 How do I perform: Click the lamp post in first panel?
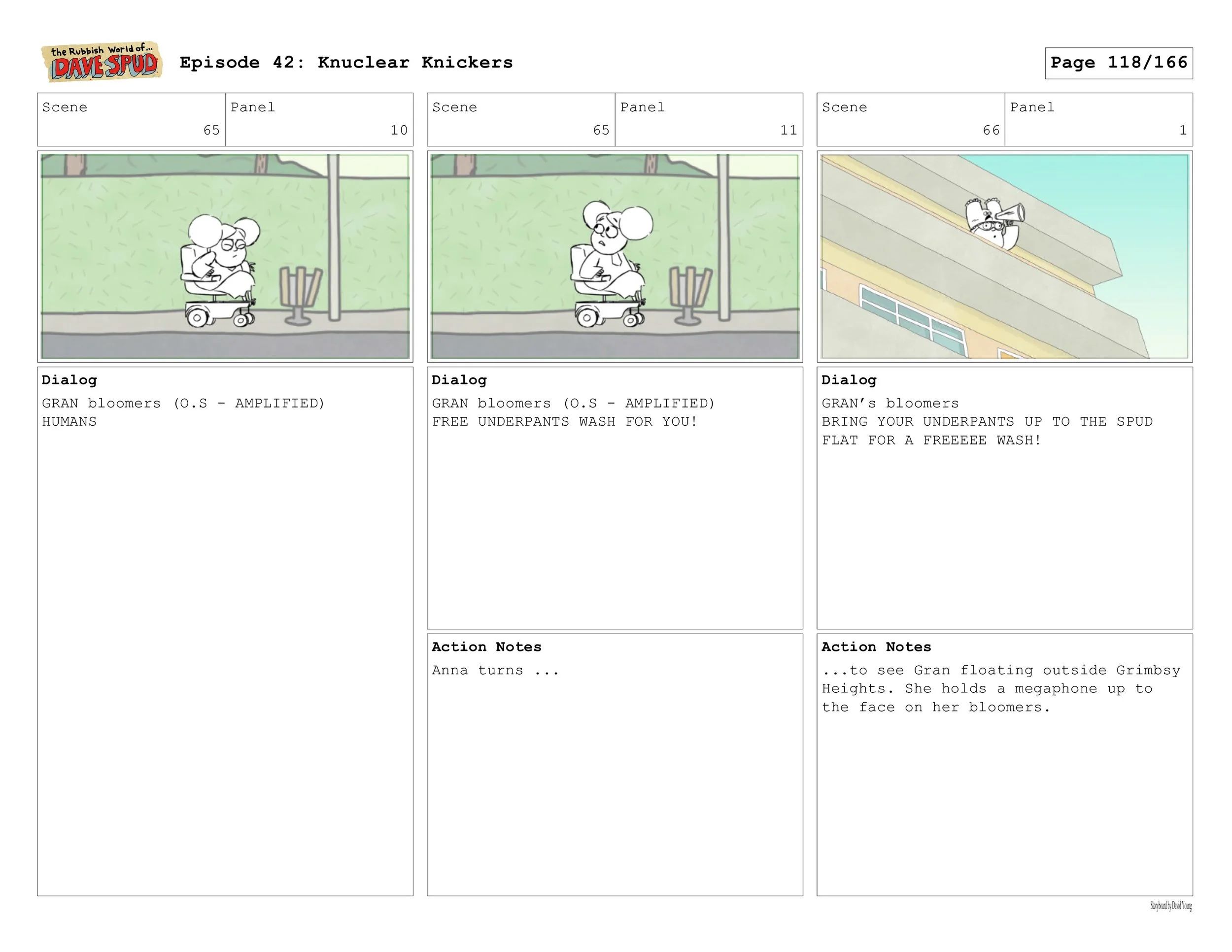(x=334, y=237)
